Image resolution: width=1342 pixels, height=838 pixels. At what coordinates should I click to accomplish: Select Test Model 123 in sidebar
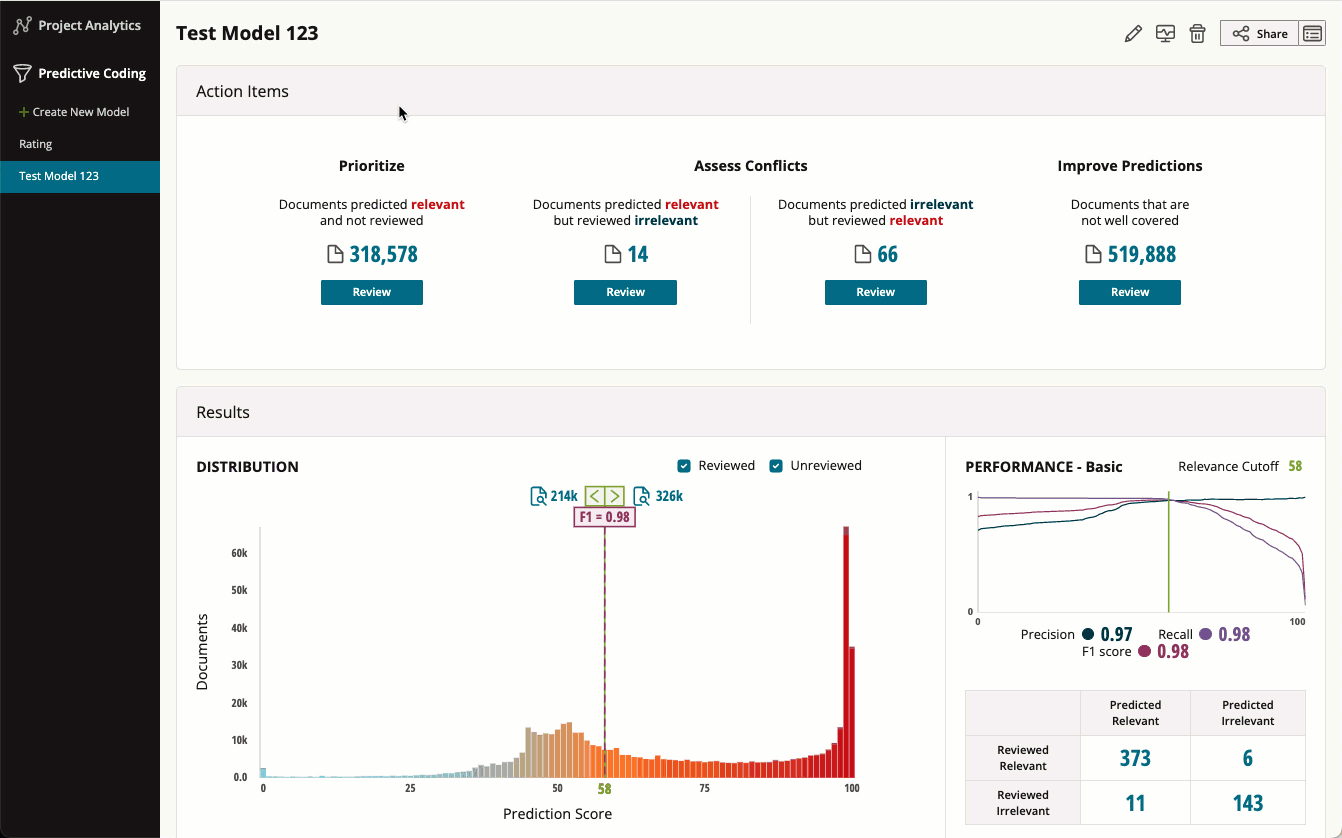(59, 176)
